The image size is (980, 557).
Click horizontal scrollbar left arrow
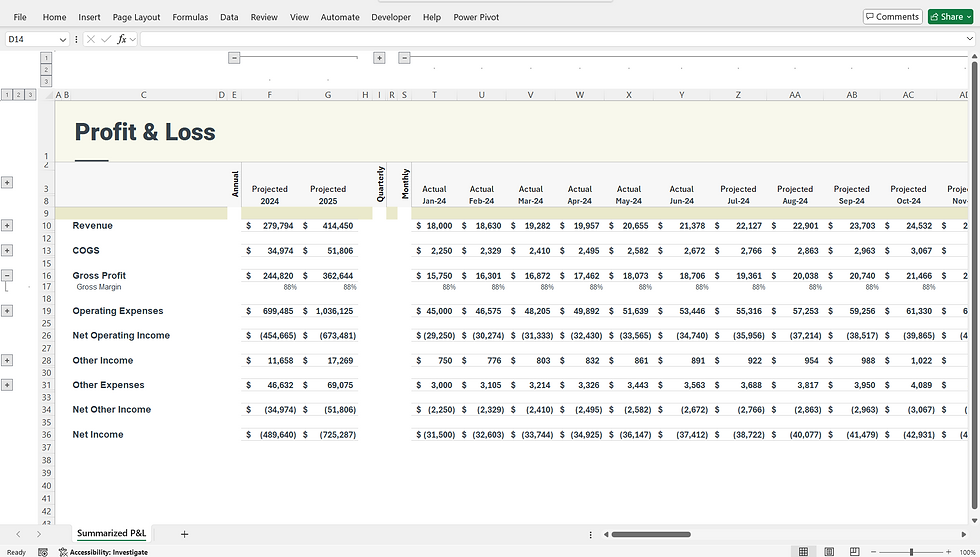pyautogui.click(x=606, y=534)
